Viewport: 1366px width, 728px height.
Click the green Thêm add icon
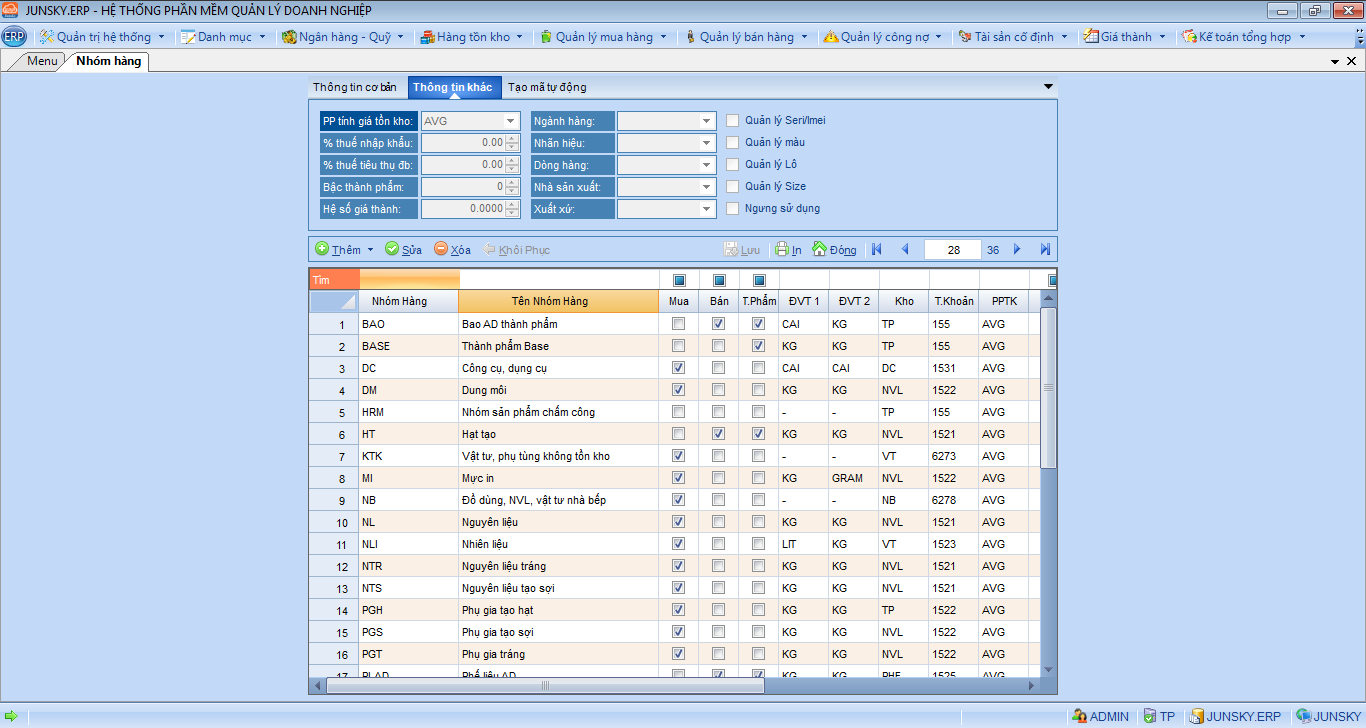point(322,249)
